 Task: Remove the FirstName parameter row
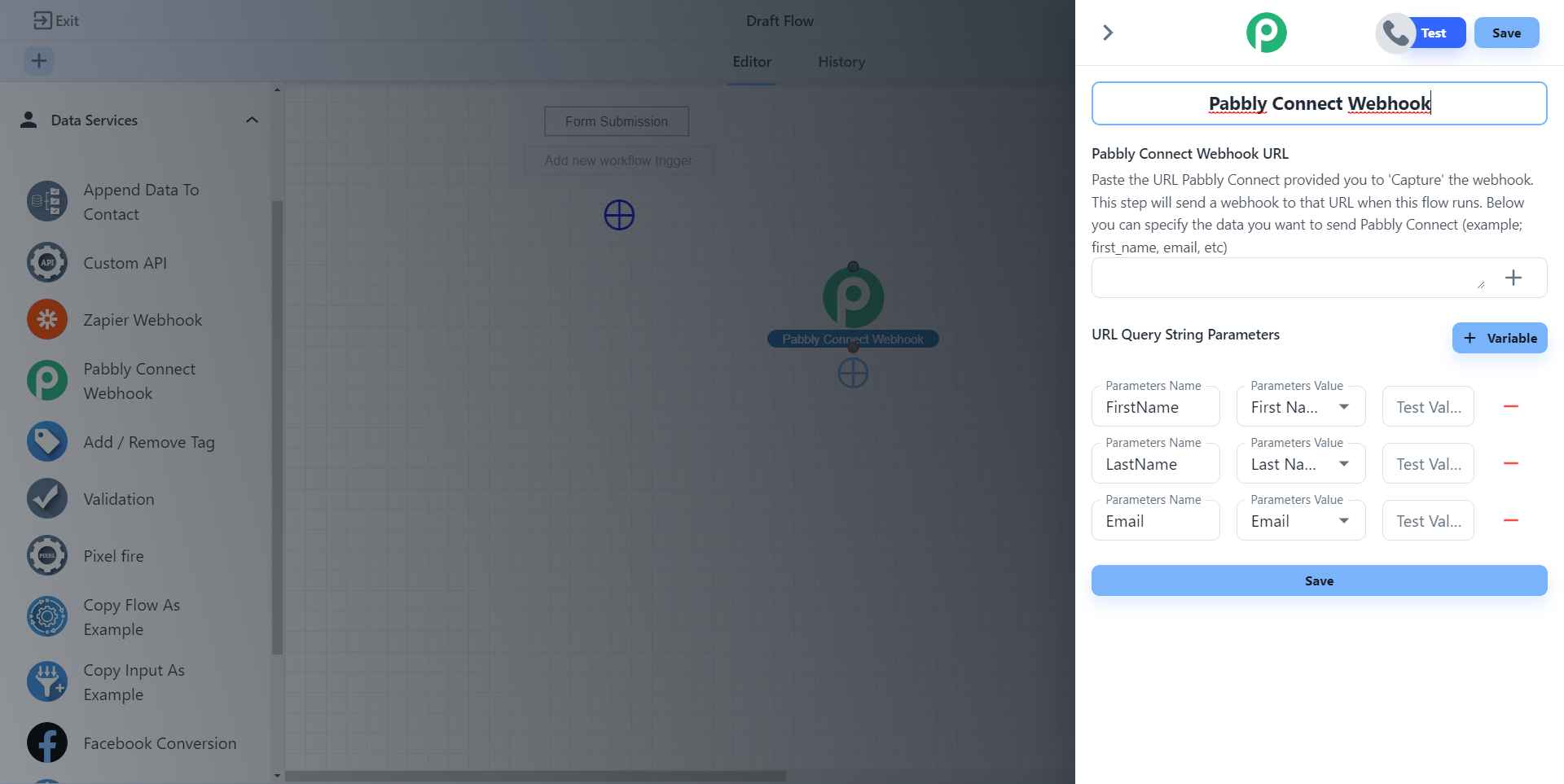(x=1511, y=406)
